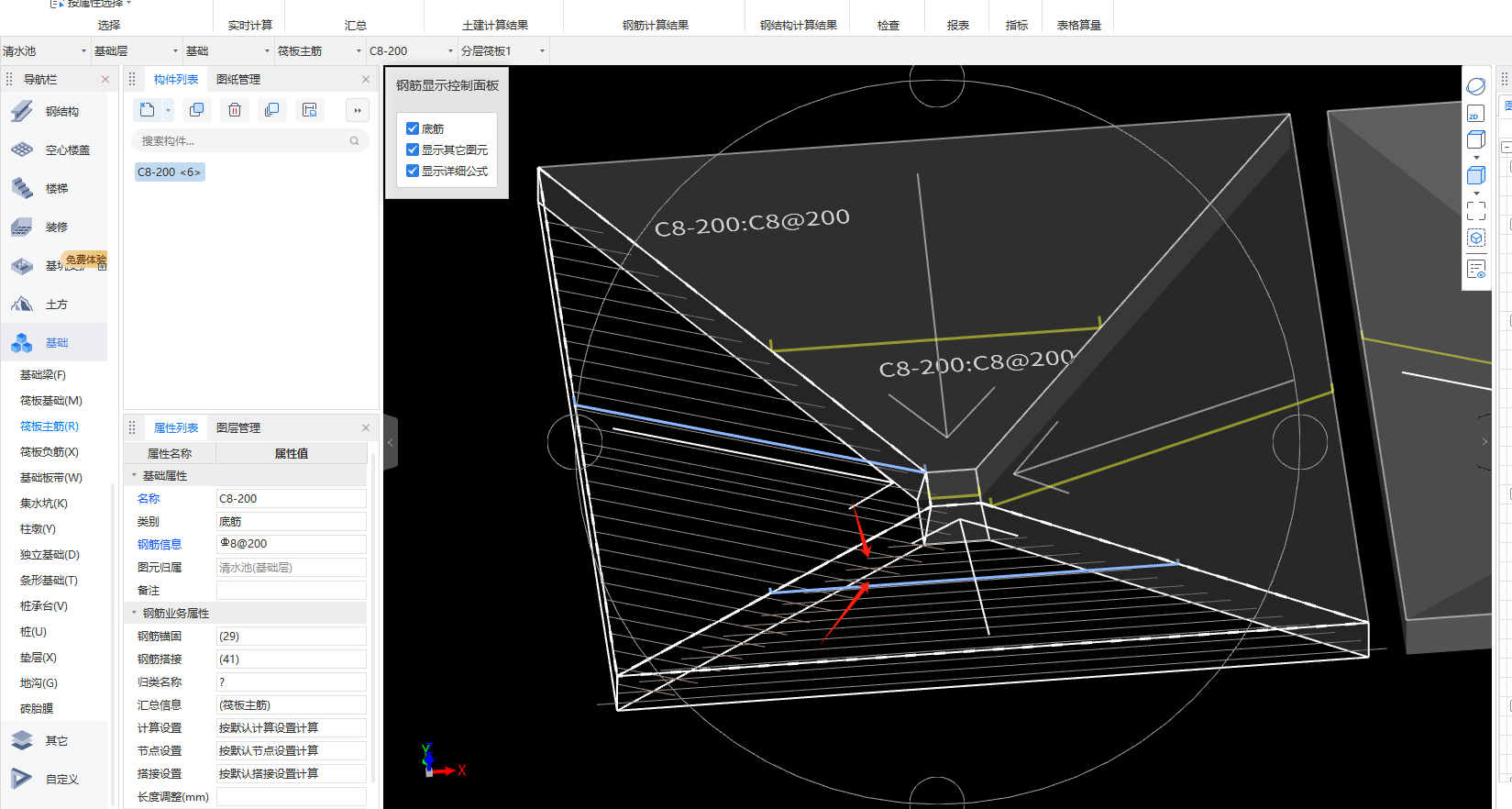Select the C8-200 <6> component entry
This screenshot has width=1512, height=809.
tap(170, 172)
